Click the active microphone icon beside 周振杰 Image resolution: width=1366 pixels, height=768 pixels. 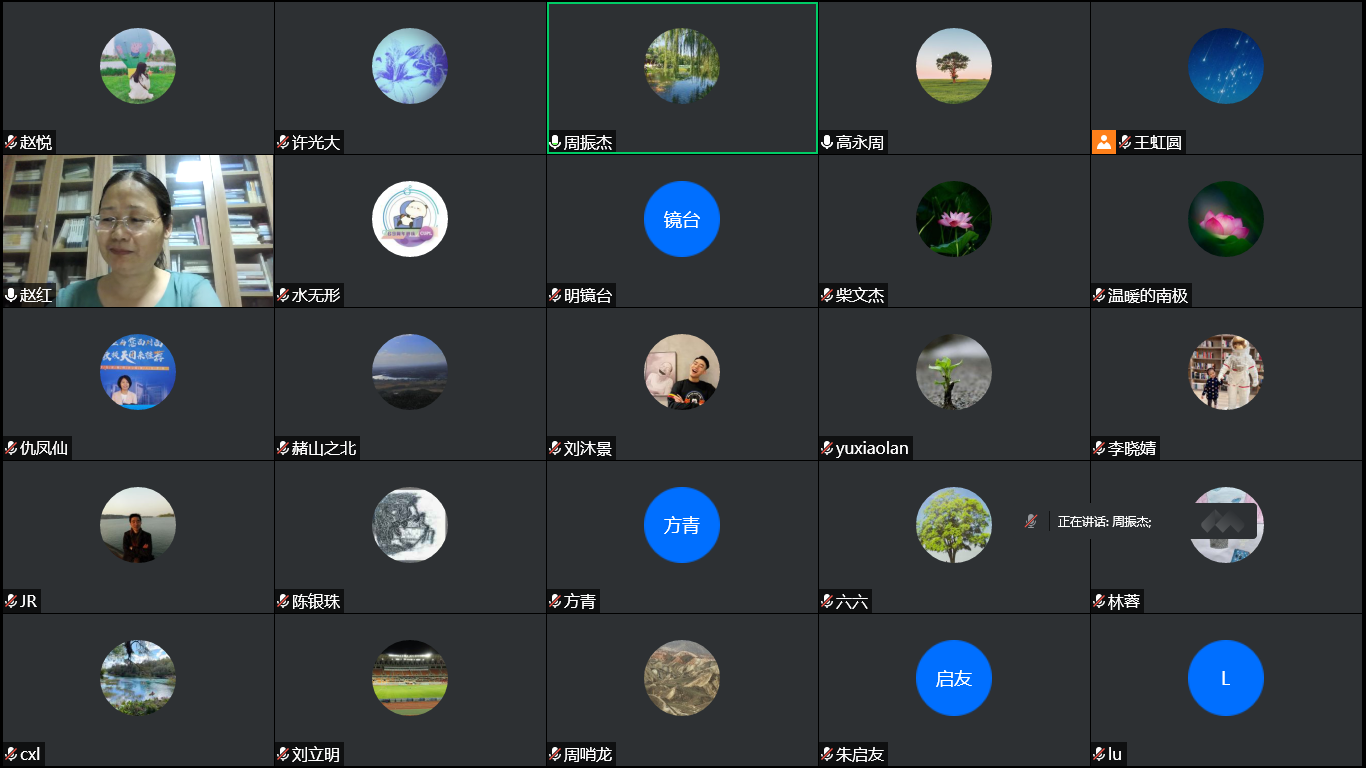[555, 143]
